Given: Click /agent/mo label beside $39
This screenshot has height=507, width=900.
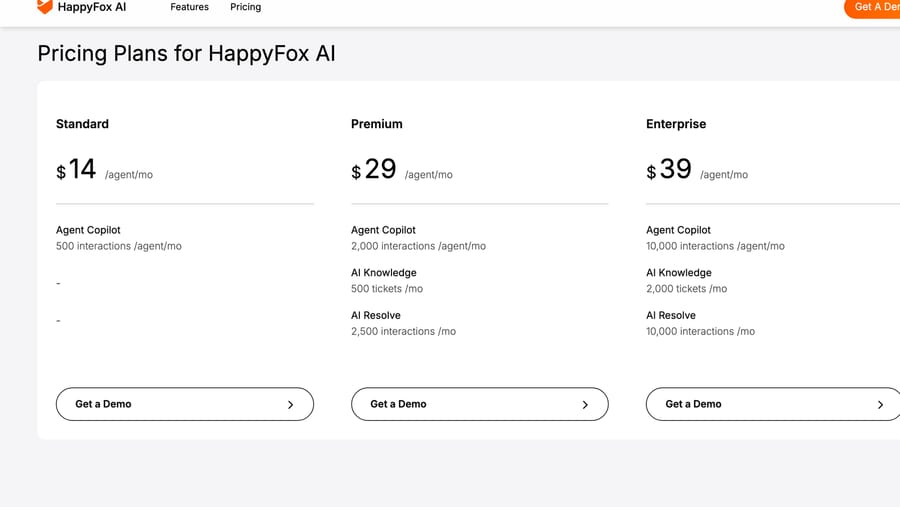Looking at the screenshot, I should pos(724,175).
